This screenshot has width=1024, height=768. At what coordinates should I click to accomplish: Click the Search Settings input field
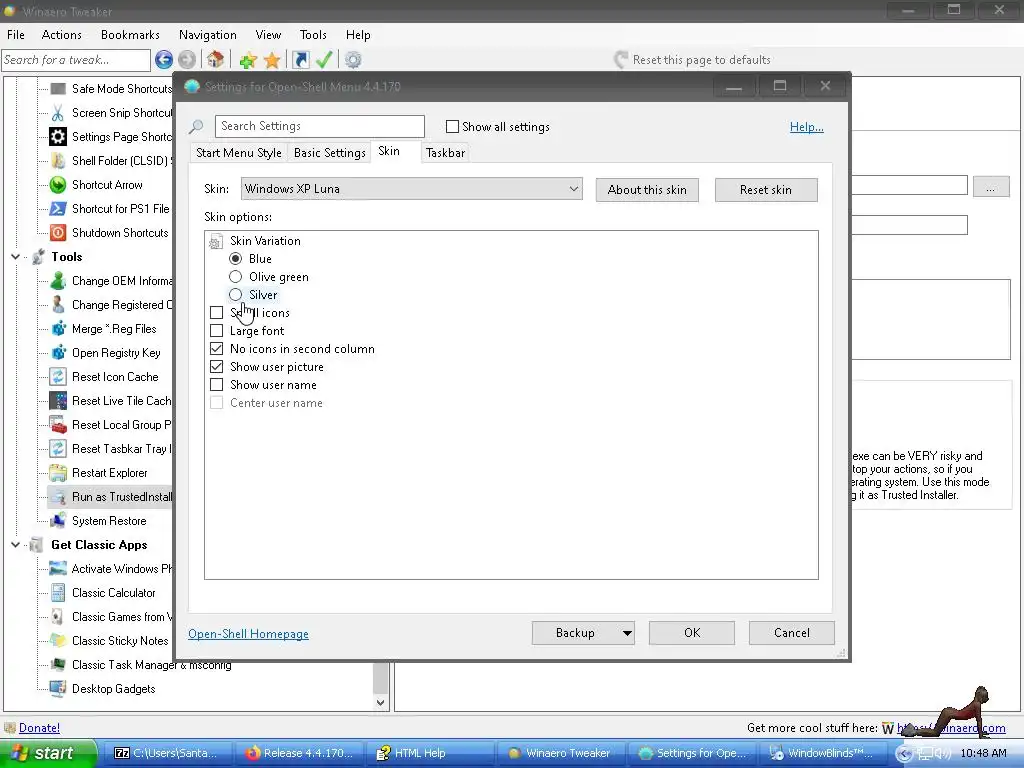pyautogui.click(x=319, y=126)
